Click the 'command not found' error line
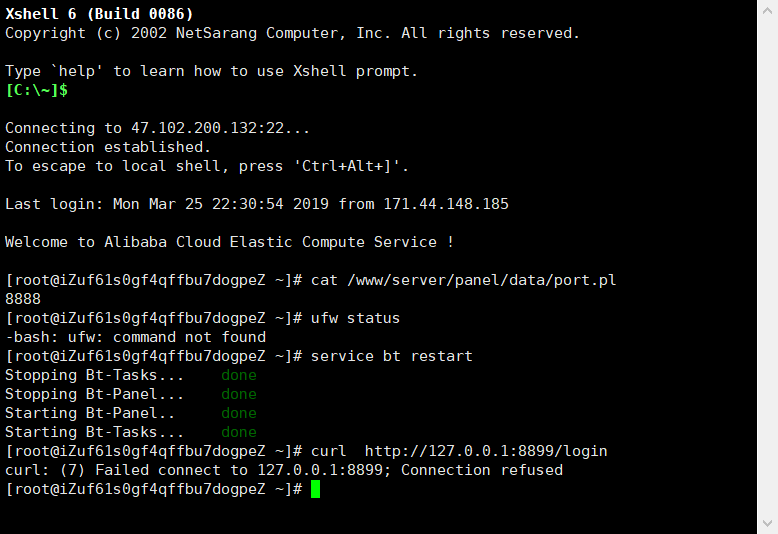The height and width of the screenshot is (534, 778). (135, 337)
